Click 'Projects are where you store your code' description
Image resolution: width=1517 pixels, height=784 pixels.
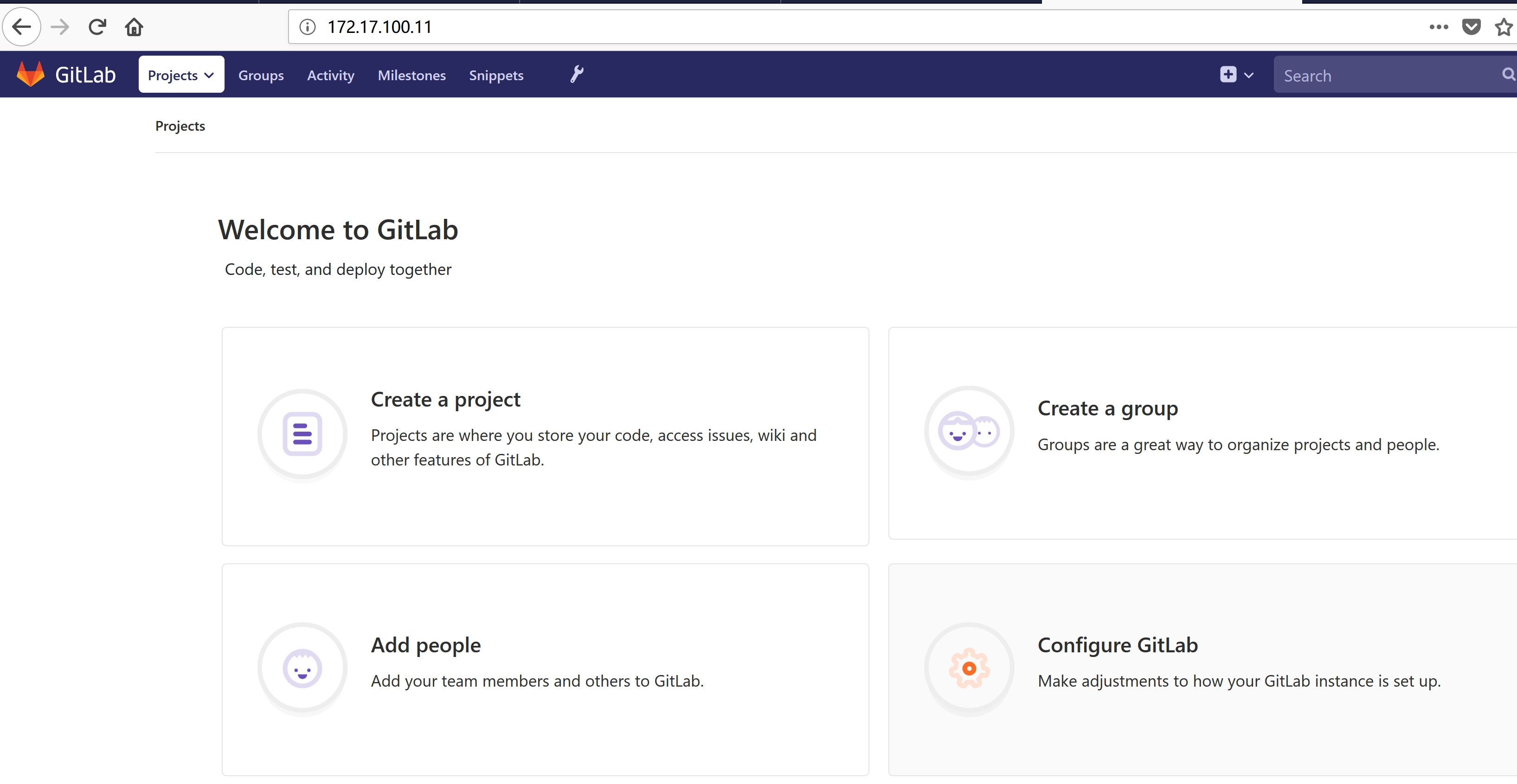coord(594,447)
